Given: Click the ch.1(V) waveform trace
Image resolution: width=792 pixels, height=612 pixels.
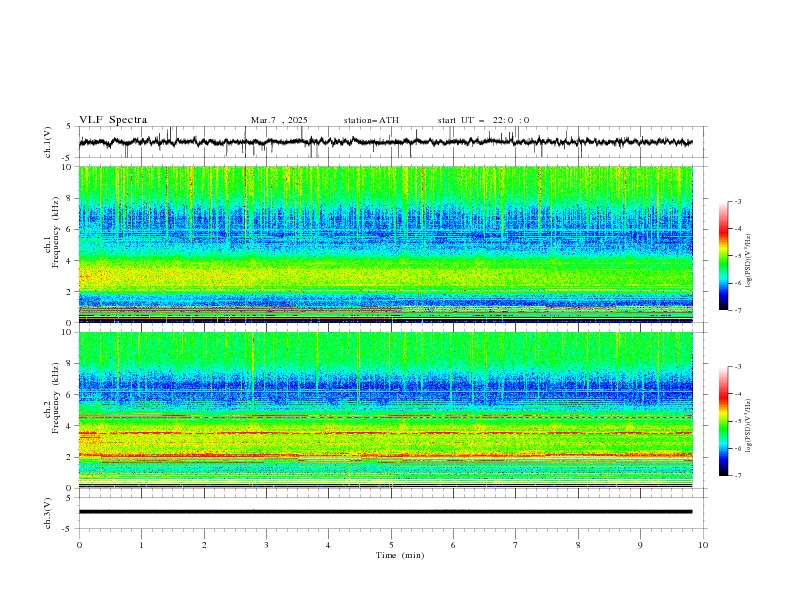Looking at the screenshot, I should [386, 142].
